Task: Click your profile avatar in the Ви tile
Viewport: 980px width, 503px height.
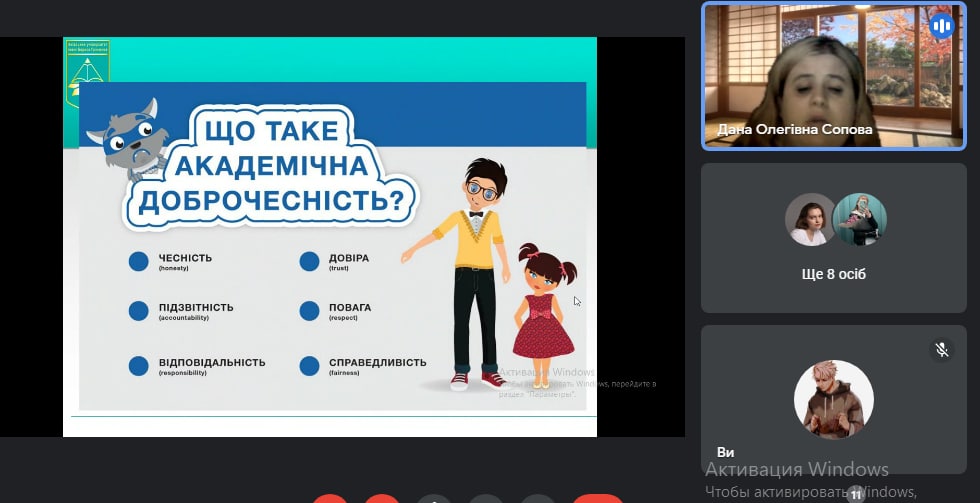Action: coord(834,399)
